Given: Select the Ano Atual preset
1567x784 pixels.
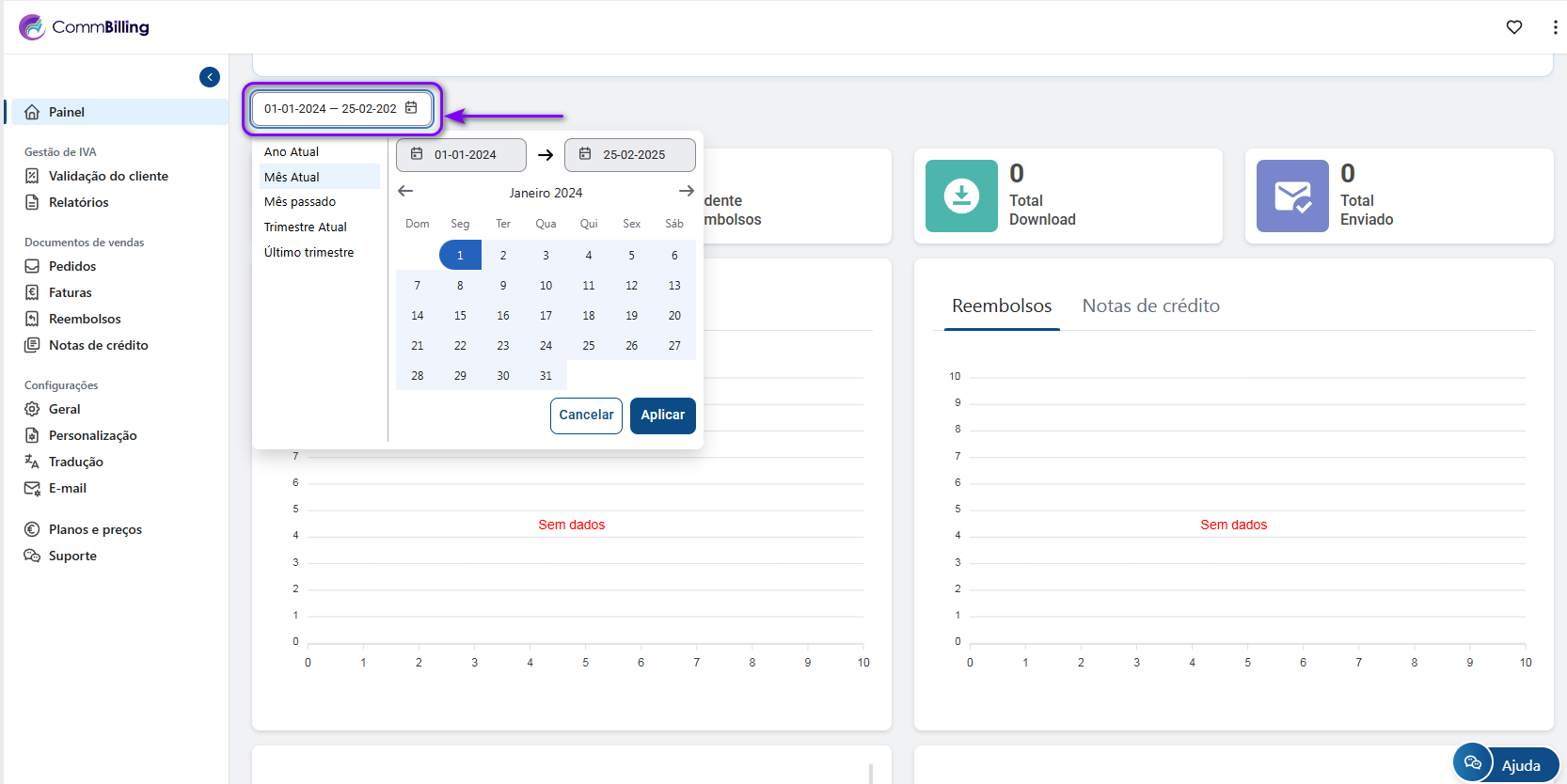Looking at the screenshot, I should (x=292, y=151).
